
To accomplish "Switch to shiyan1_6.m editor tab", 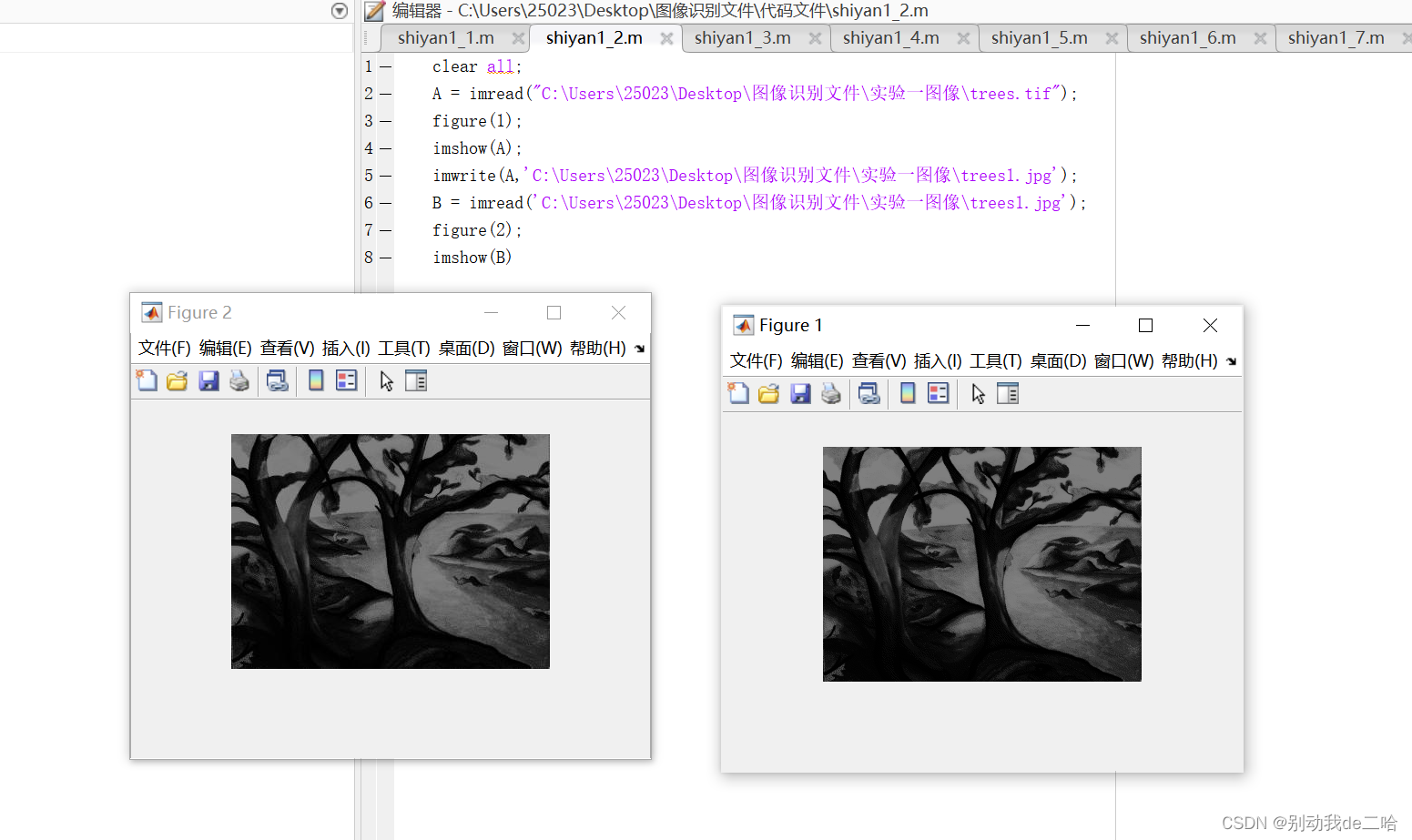I will (1188, 38).
